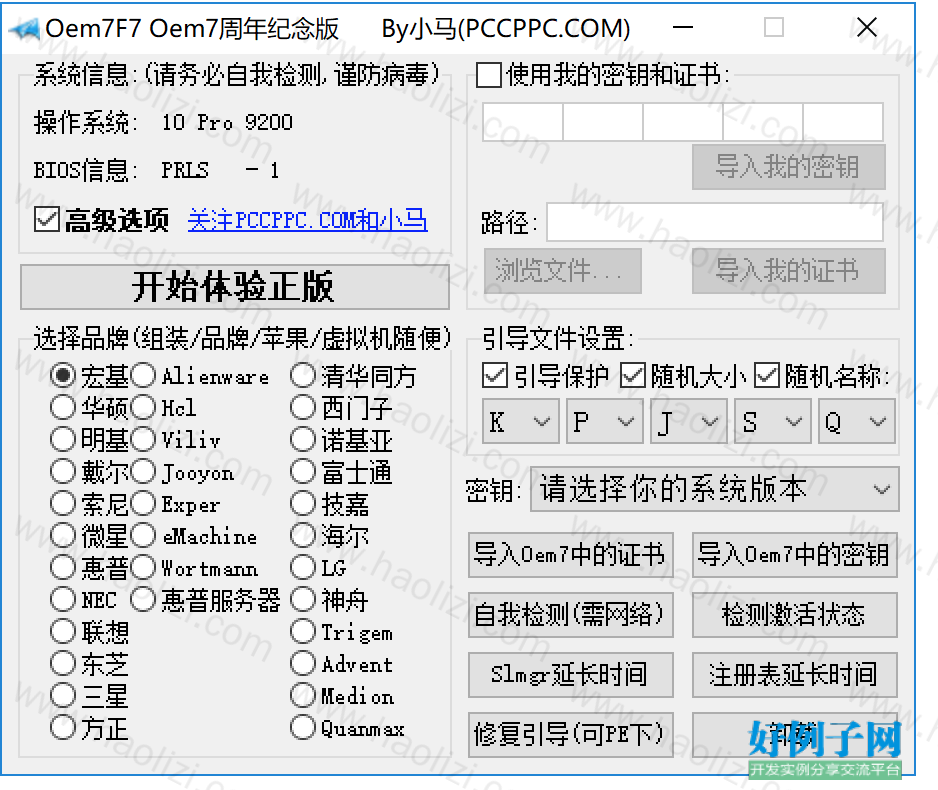Select the 明基 brand radio button
Image resolution: width=938 pixels, height=790 pixels.
coord(63,440)
